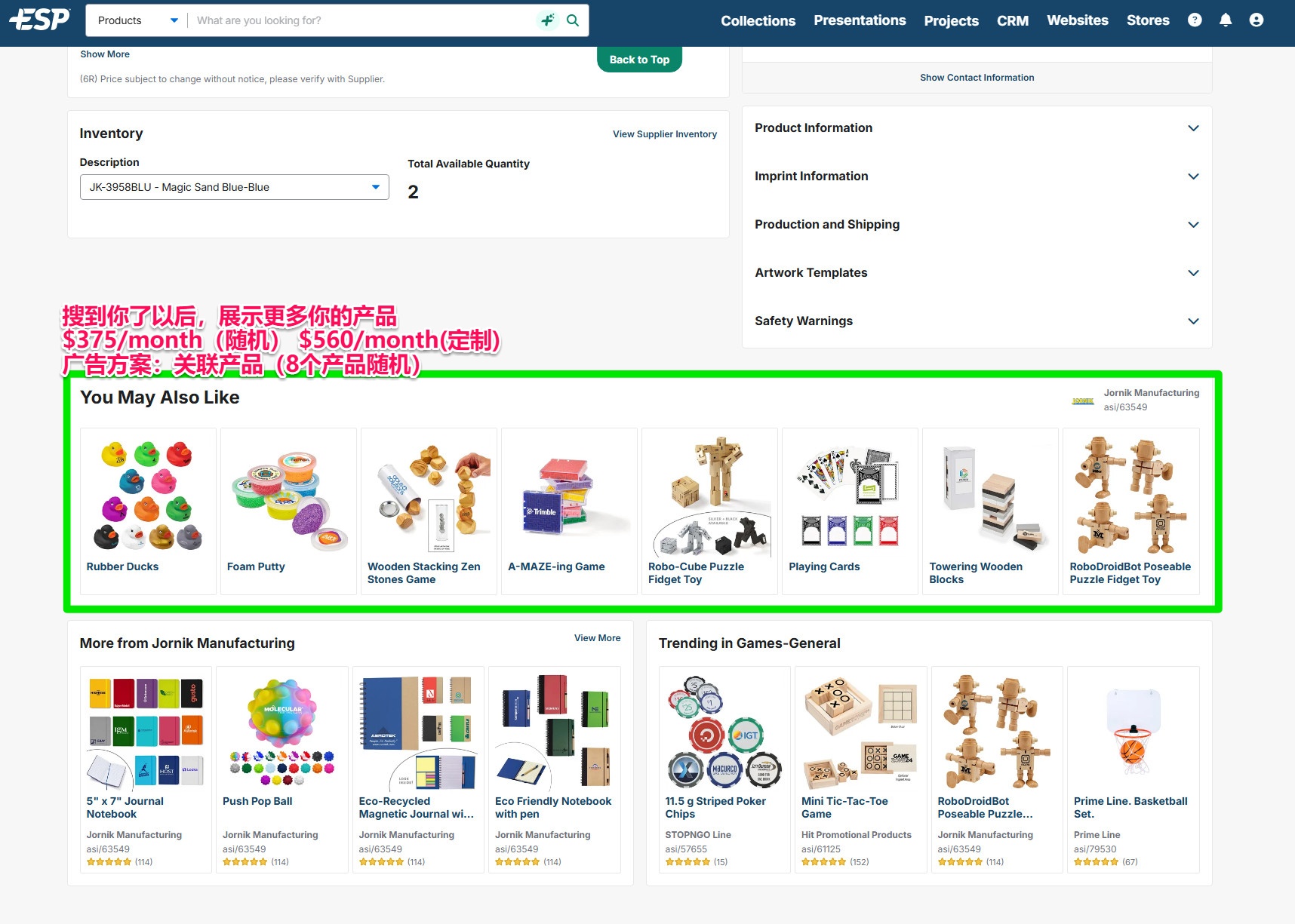Expand the Product Information section
The image size is (1295, 924).
tap(977, 128)
